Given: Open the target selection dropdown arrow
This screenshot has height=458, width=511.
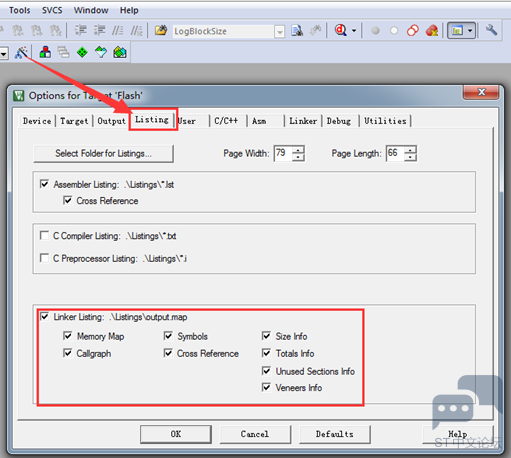Looking at the screenshot, I should (x=4, y=53).
